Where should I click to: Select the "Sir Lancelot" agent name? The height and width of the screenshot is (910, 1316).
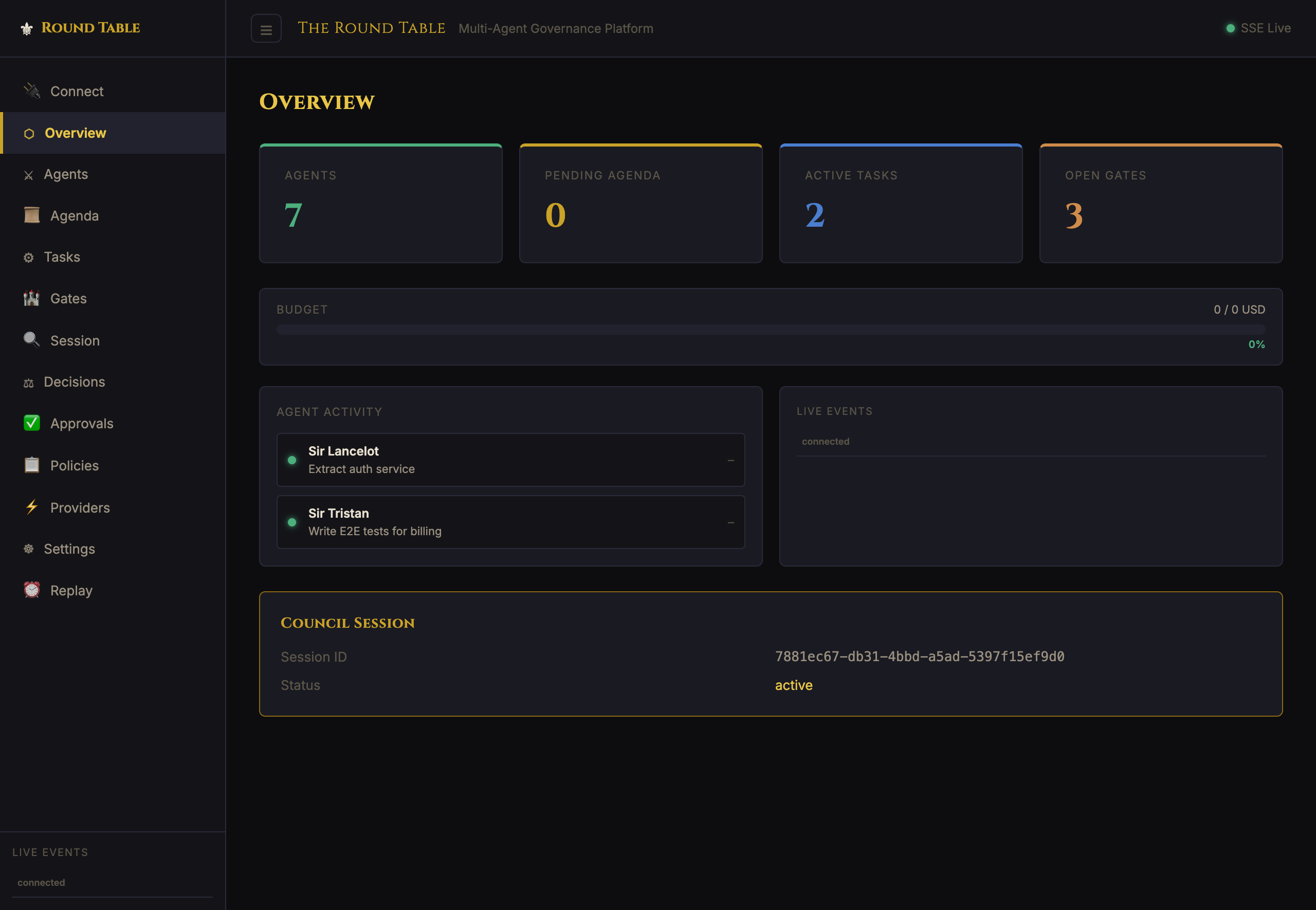pos(344,451)
